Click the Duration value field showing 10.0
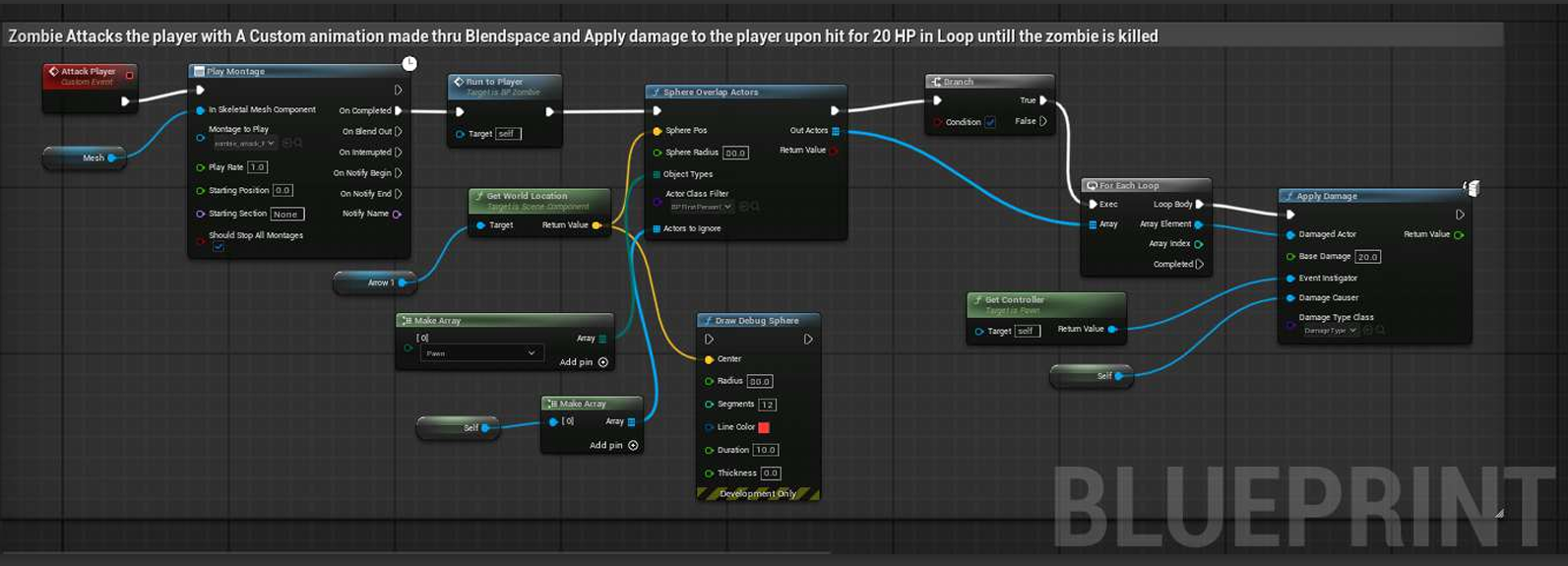This screenshot has width=1568, height=566. click(x=766, y=450)
